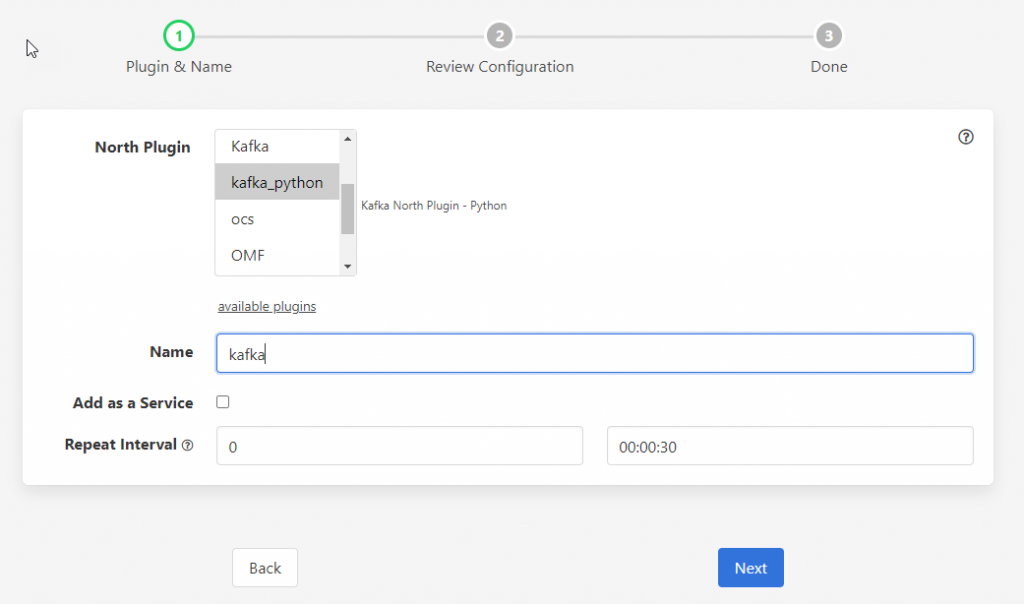Select ocs in the North Plugin list

277,219
